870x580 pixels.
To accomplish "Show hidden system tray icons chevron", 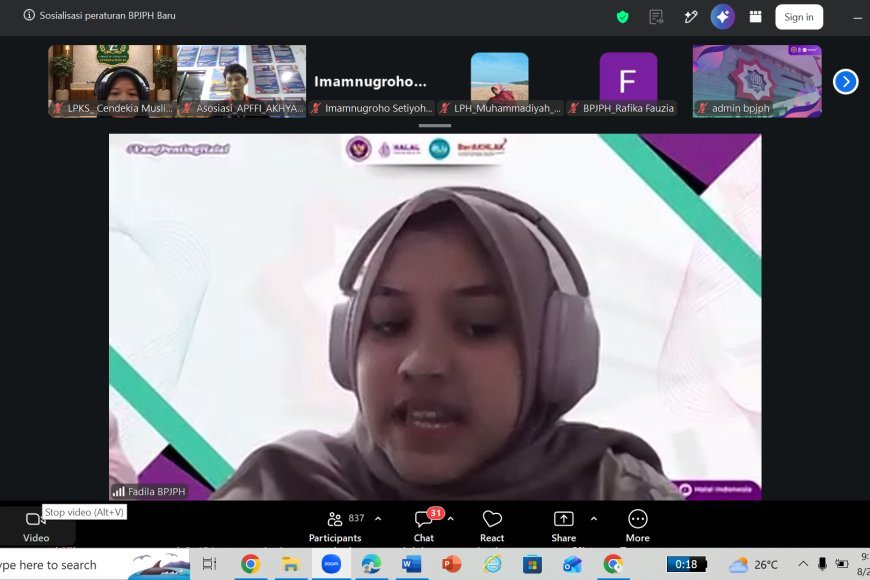I will coord(803,564).
